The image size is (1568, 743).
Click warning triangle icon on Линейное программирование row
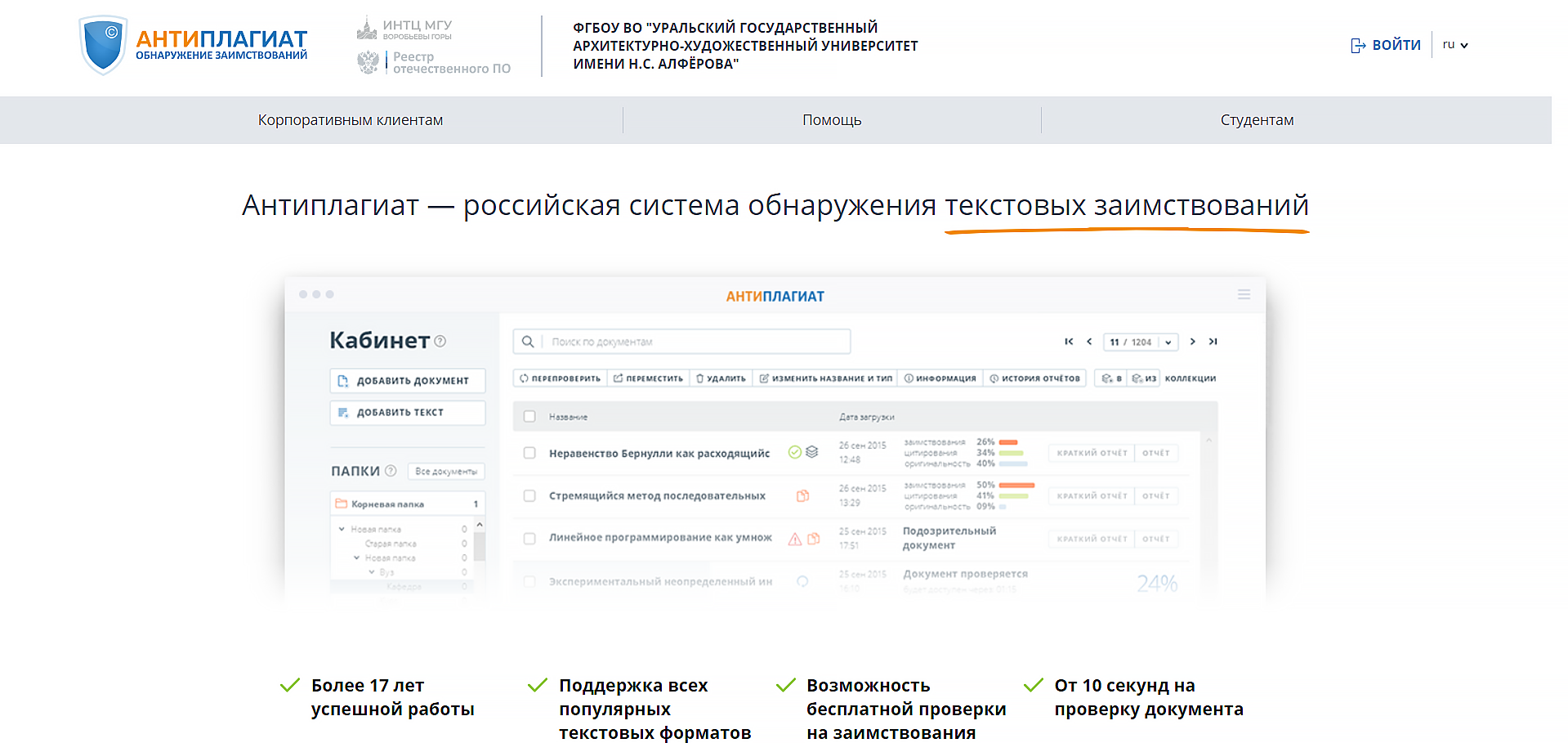794,539
